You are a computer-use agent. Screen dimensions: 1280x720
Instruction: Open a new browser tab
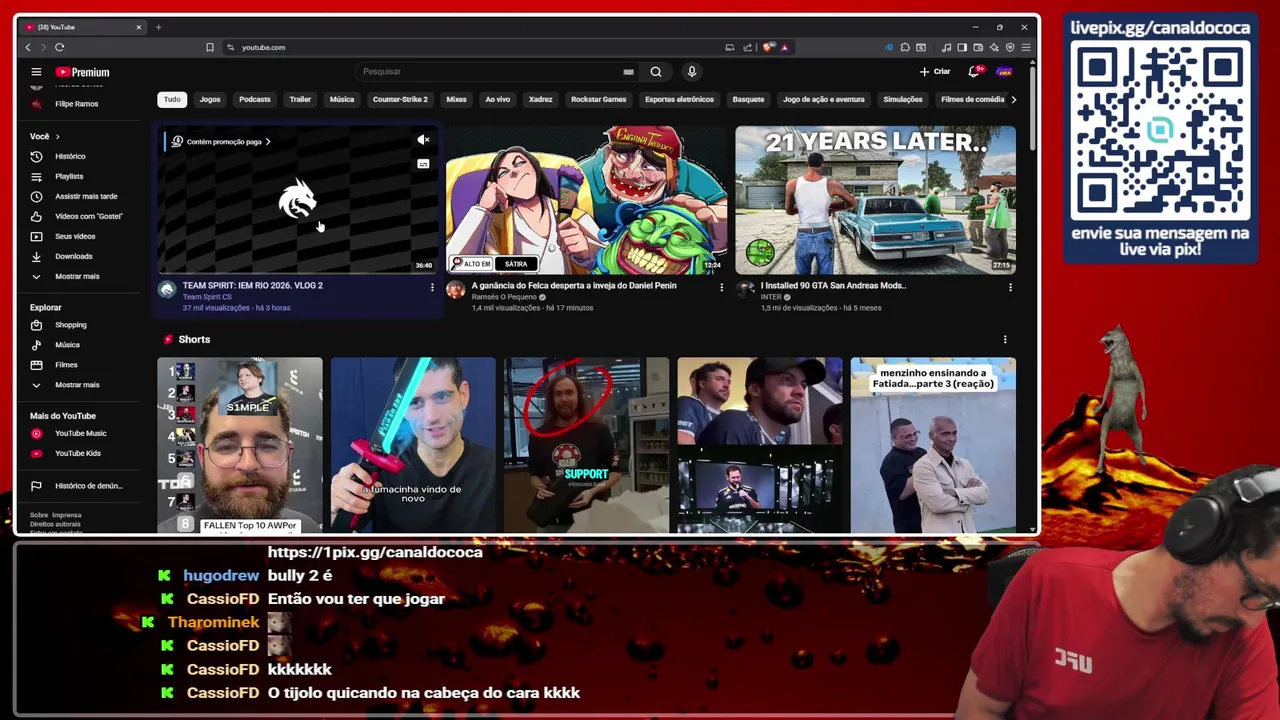point(158,27)
